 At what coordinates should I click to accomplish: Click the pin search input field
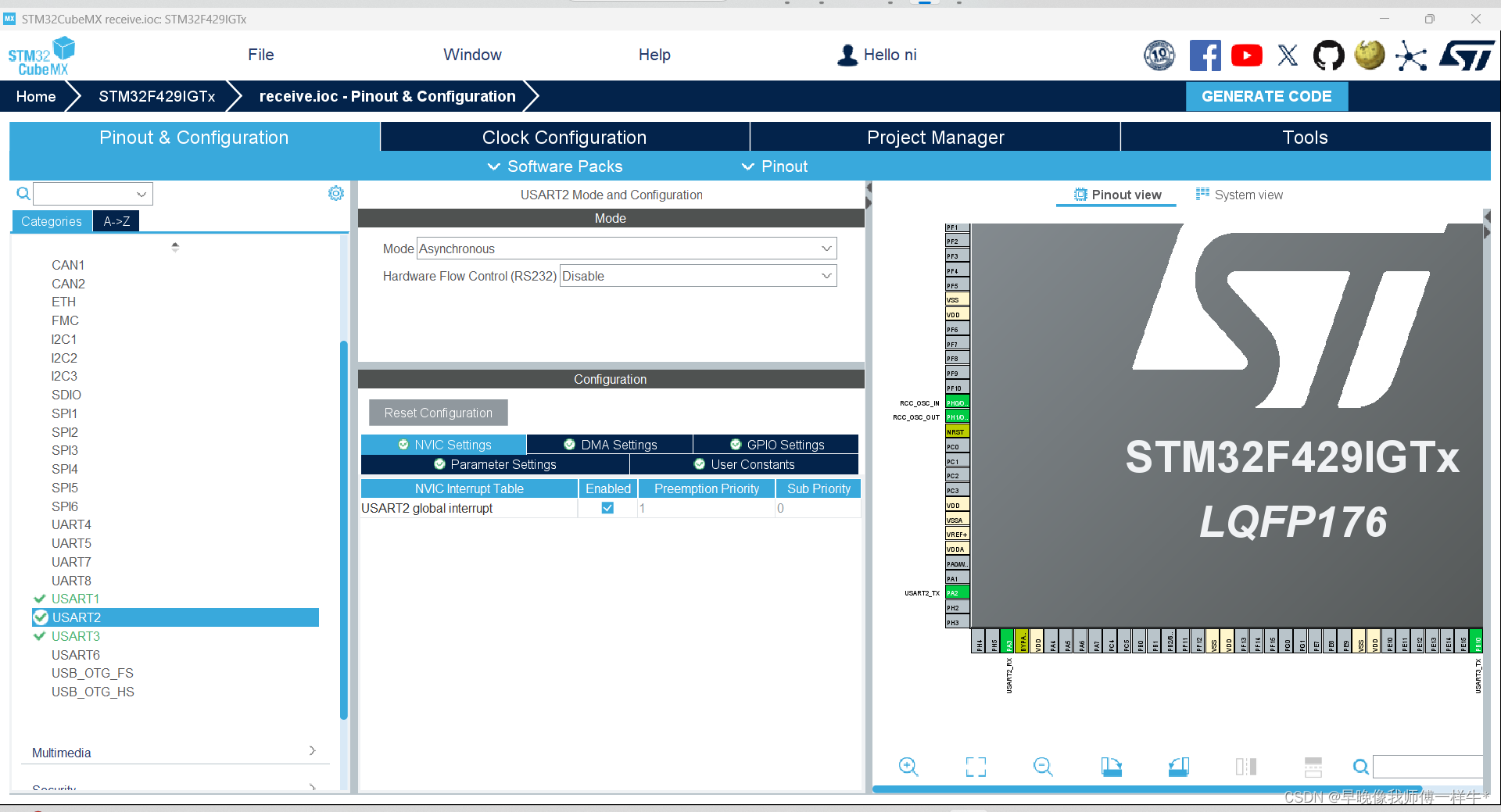tap(1428, 767)
